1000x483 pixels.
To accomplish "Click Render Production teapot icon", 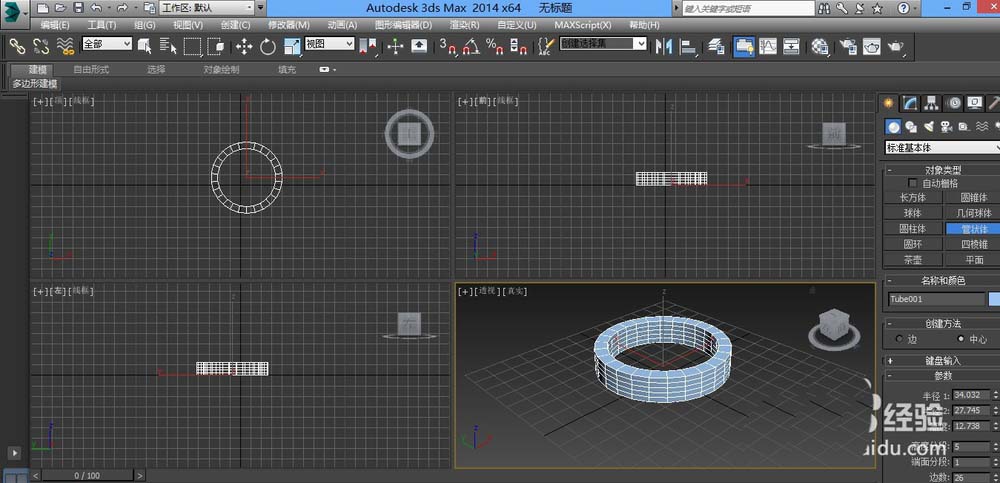I will (x=896, y=46).
